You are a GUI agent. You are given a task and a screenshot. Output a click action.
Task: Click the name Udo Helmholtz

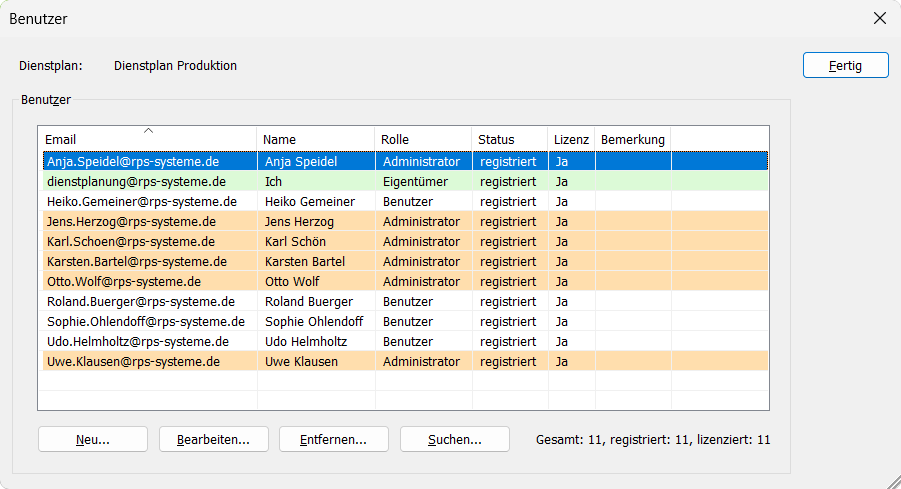pyautogui.click(x=306, y=341)
